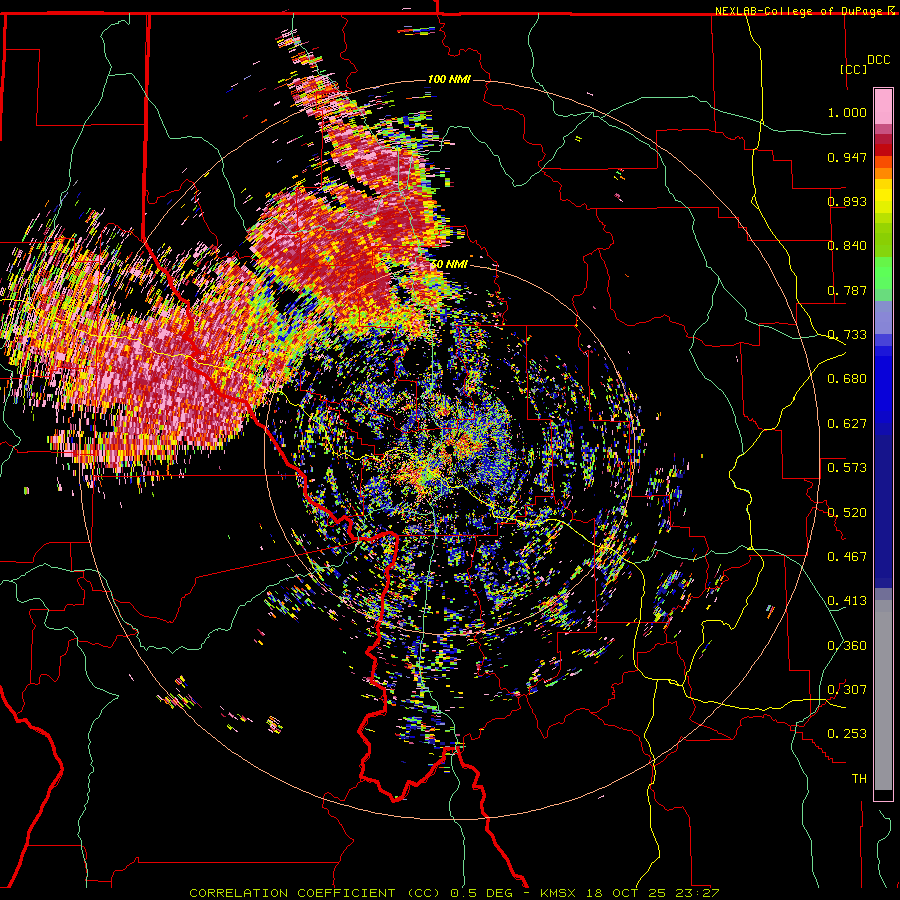Viewport: 900px width, 900px height.
Task: Click the 0.733 scale value
Action: 847,335
